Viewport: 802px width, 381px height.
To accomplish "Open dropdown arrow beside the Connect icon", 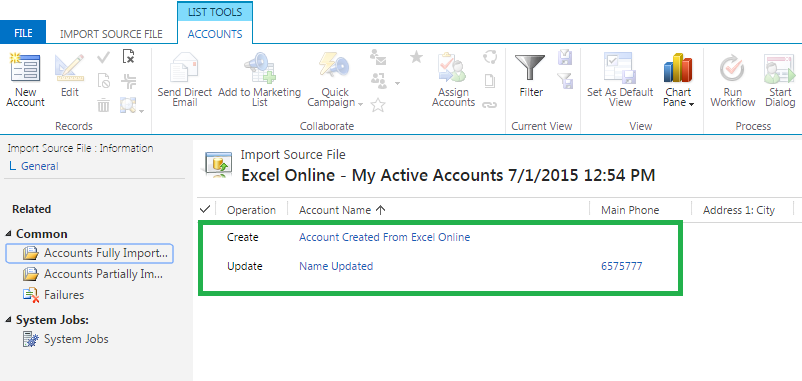I will point(397,83).
